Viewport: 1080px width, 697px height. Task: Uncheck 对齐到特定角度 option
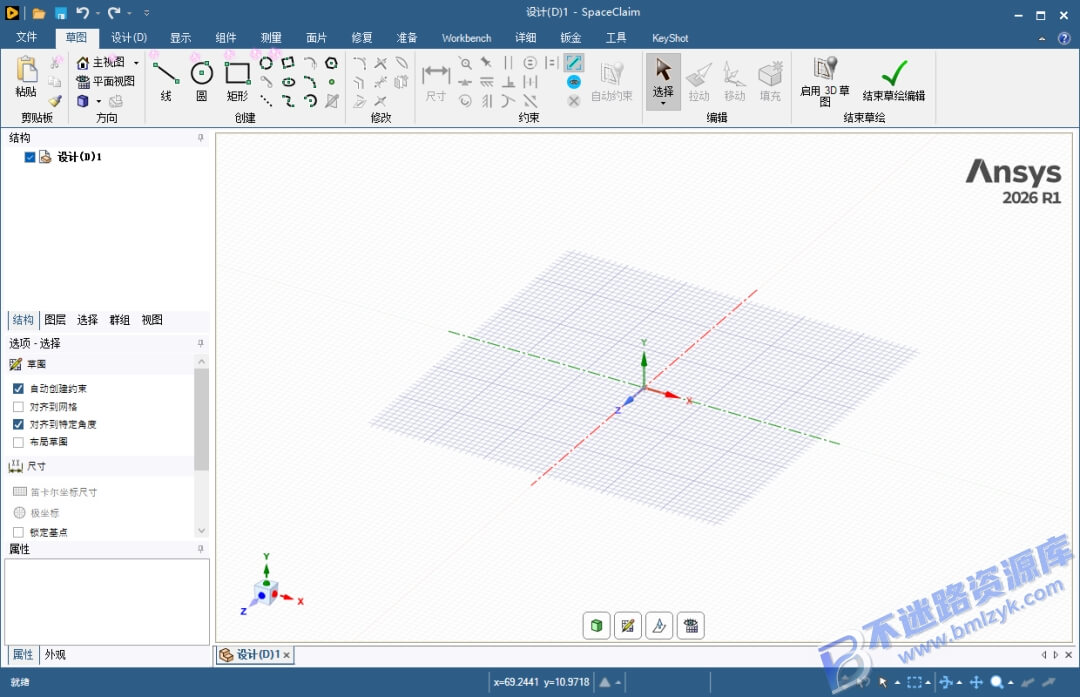point(19,424)
